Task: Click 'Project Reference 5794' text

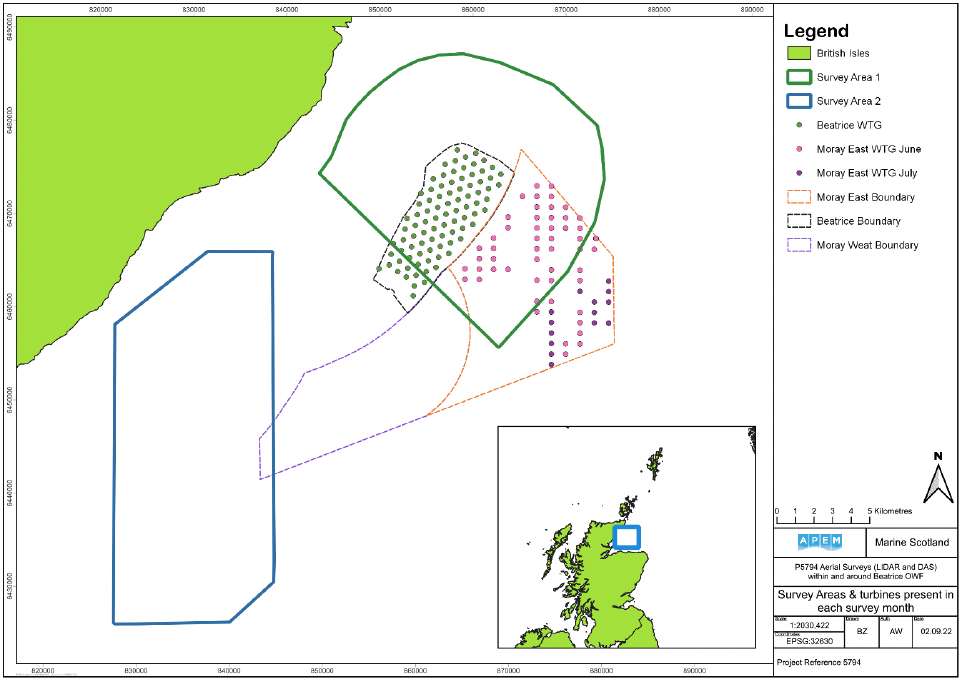Action: pos(818,662)
